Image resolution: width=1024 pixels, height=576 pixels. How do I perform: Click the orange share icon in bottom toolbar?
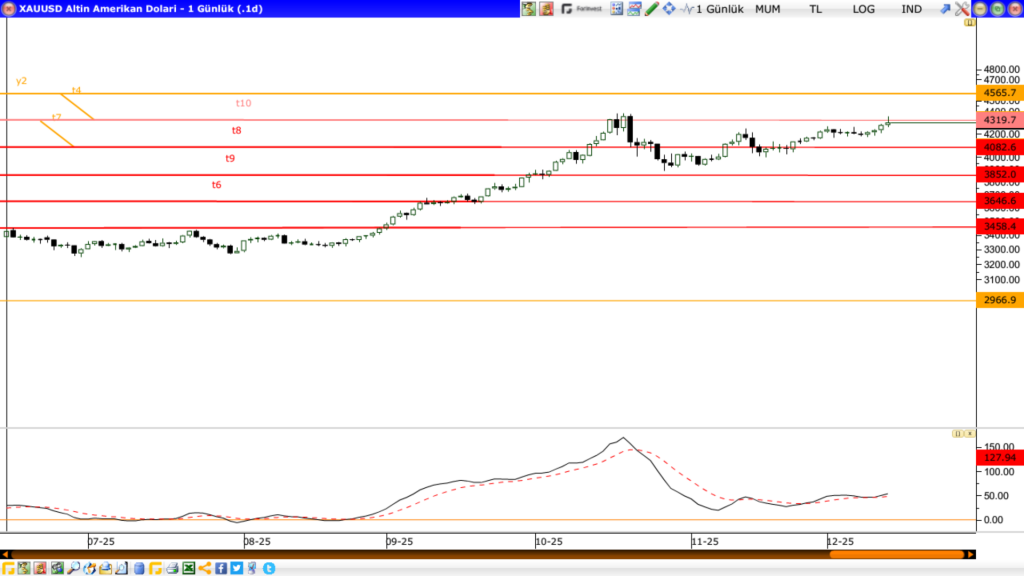click(204, 568)
